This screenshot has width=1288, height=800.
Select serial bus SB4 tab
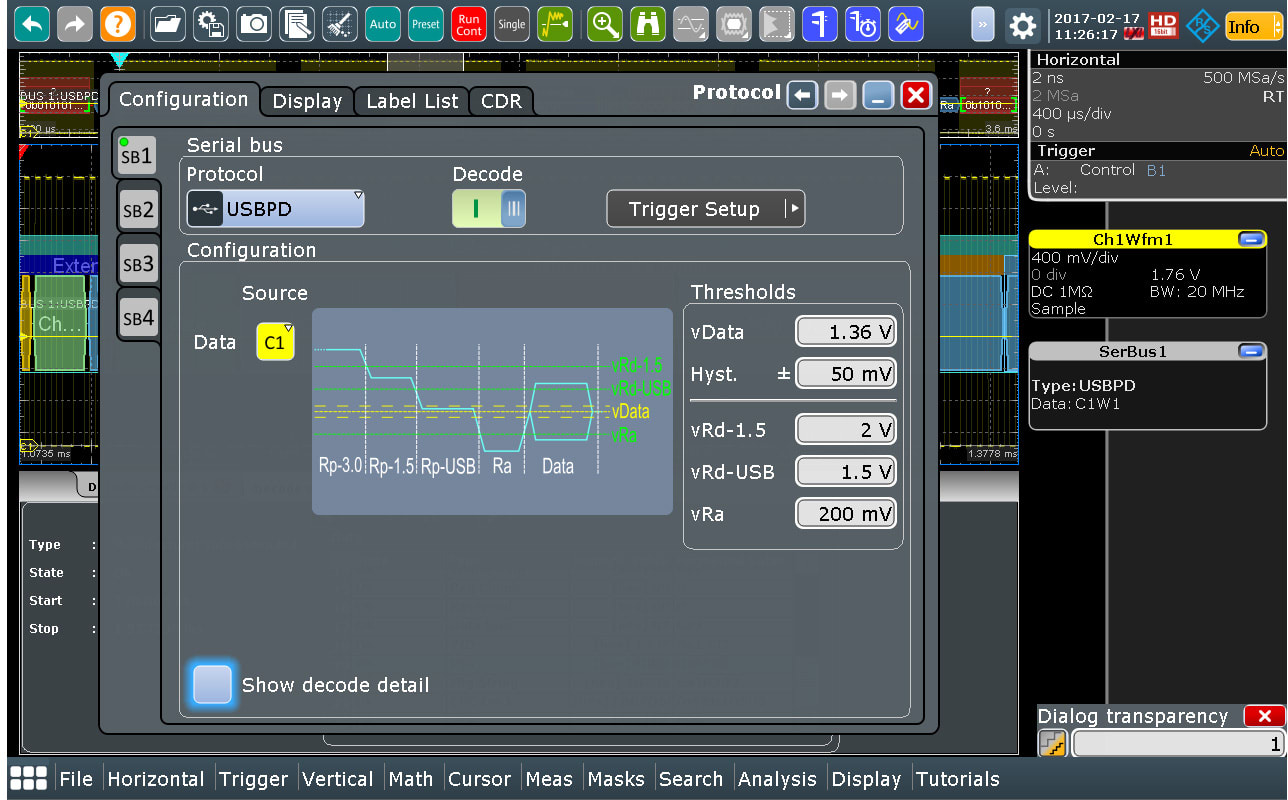tap(139, 318)
